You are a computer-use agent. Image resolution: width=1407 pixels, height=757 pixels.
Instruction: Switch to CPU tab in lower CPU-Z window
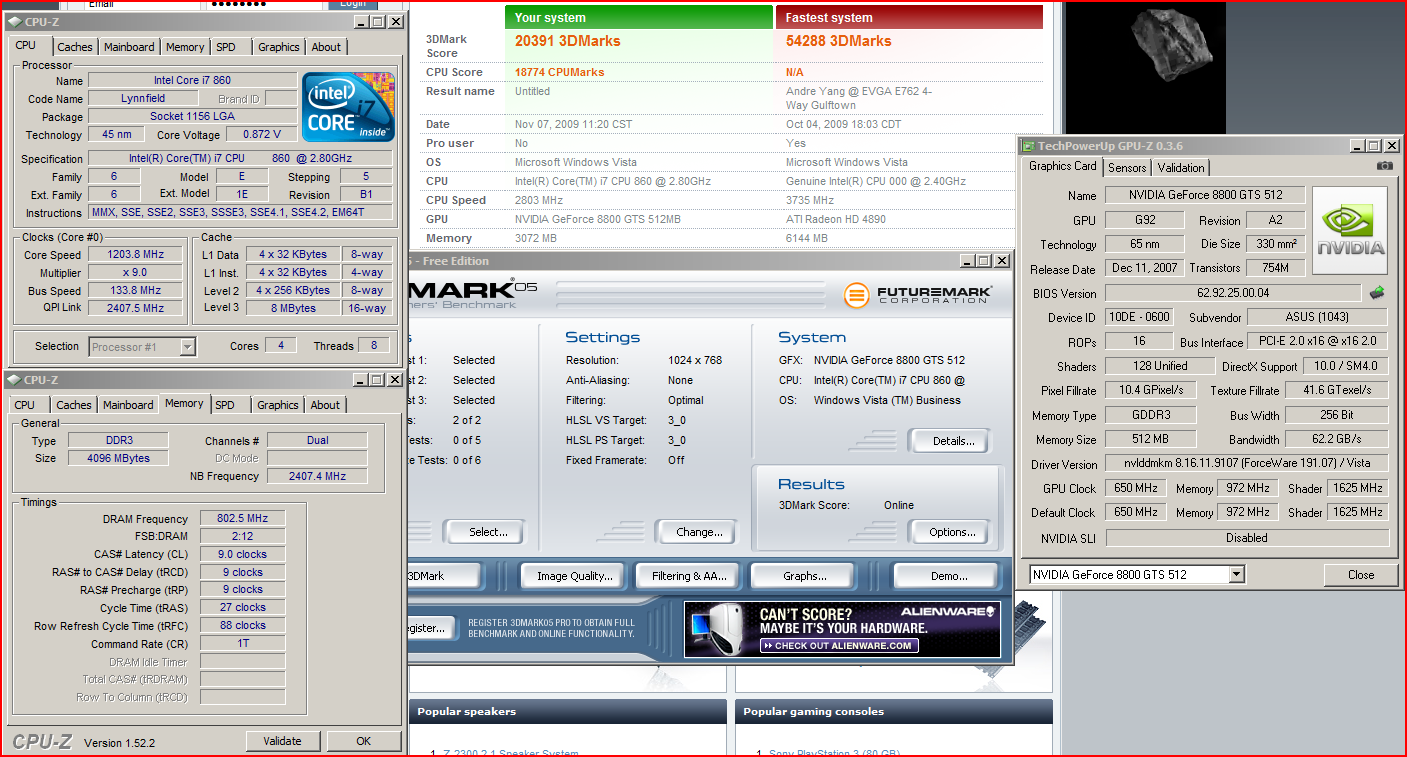pyautogui.click(x=25, y=405)
